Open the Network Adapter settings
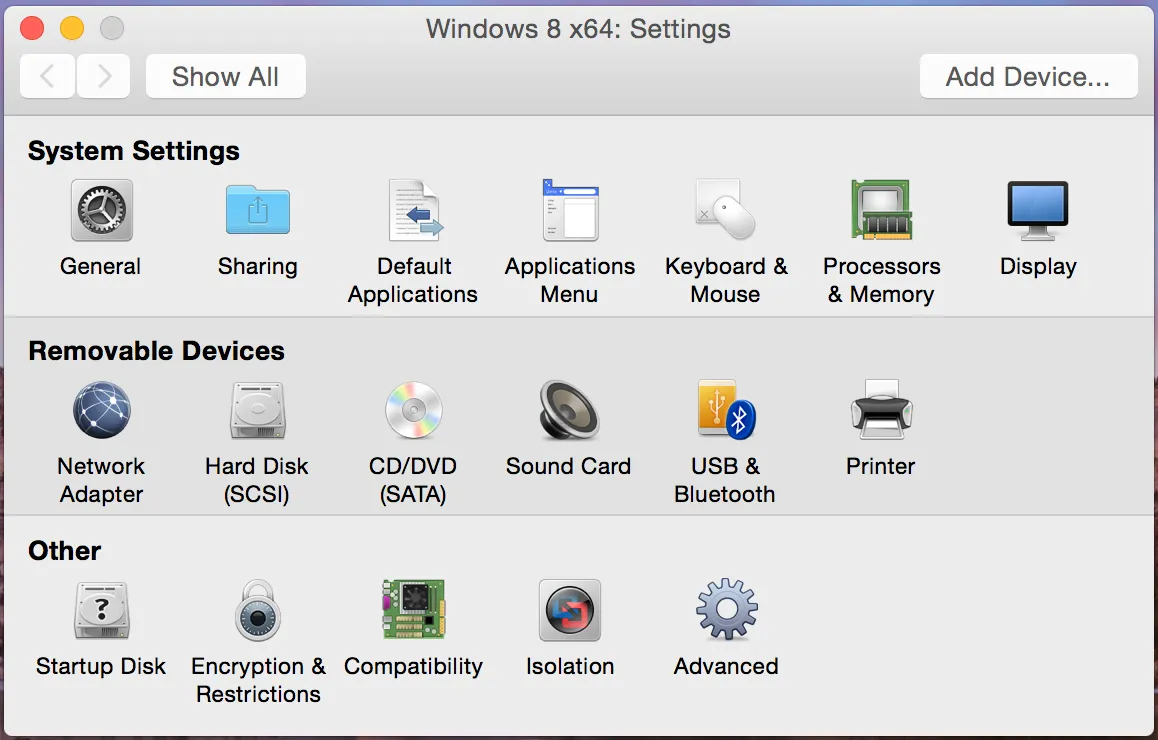 (100, 410)
